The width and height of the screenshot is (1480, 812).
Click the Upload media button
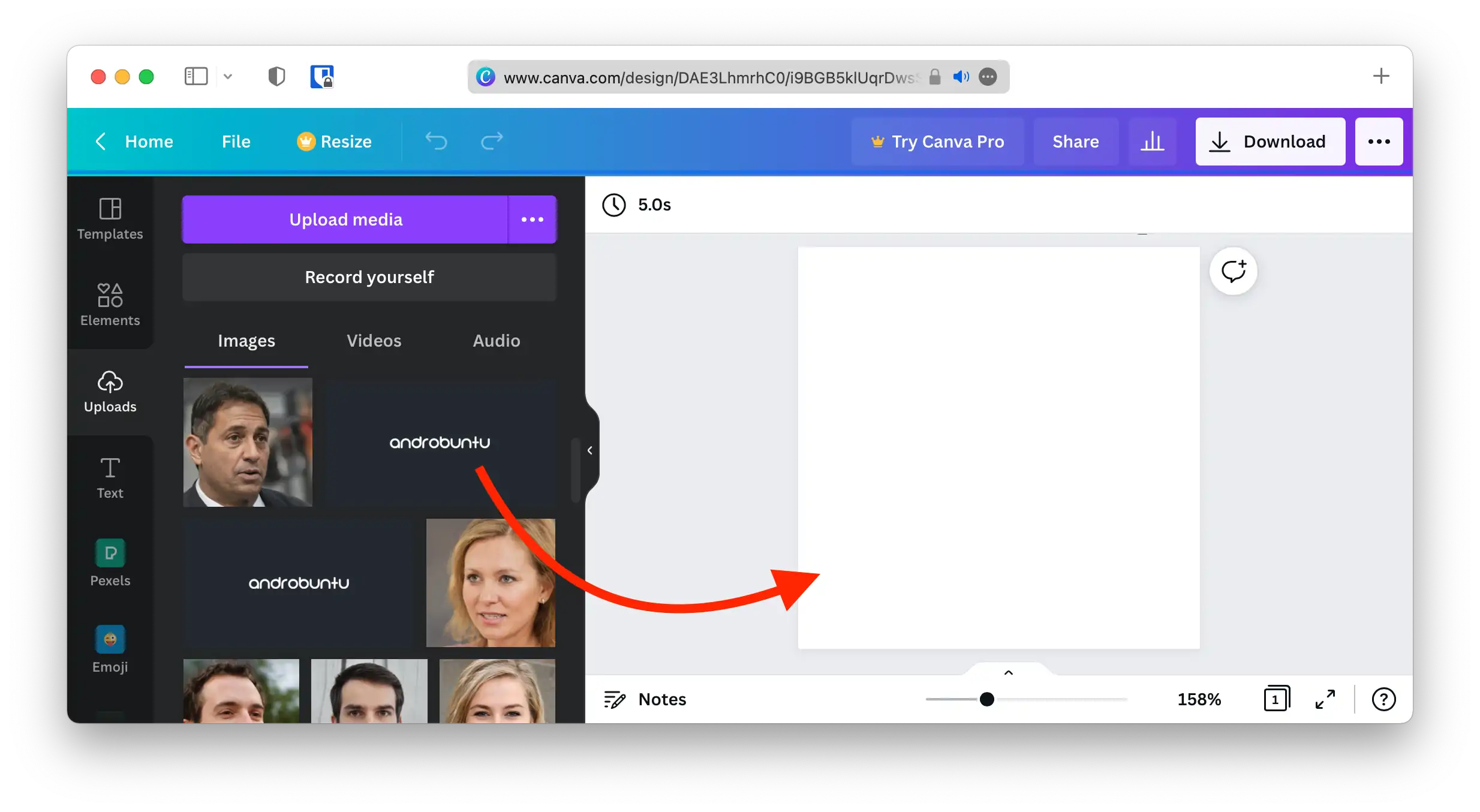pyautogui.click(x=345, y=219)
